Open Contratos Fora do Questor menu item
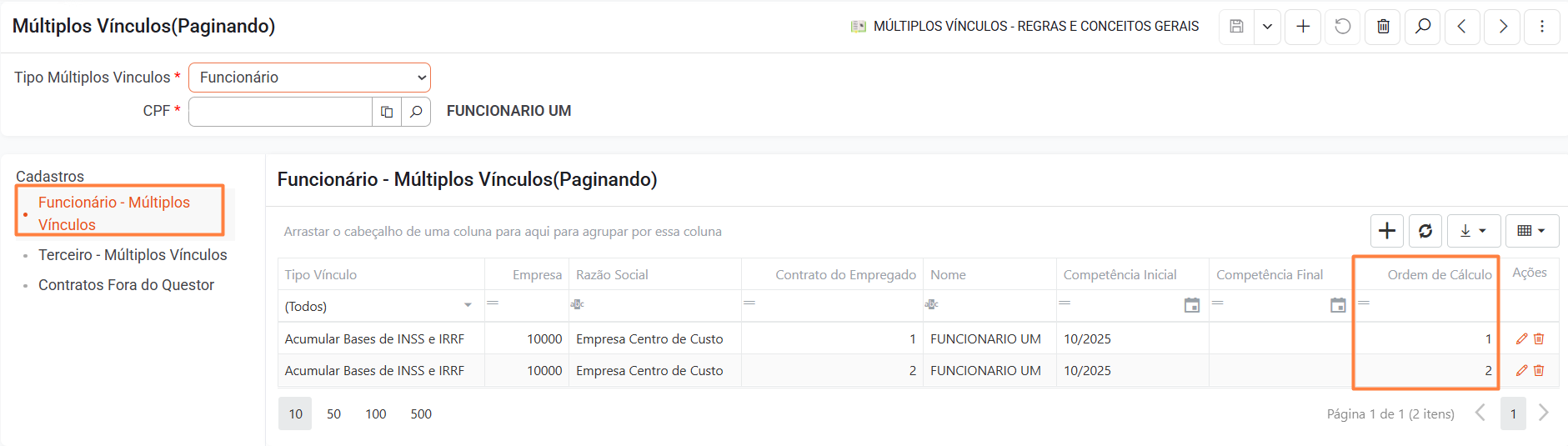The image size is (1568, 446). [126, 285]
